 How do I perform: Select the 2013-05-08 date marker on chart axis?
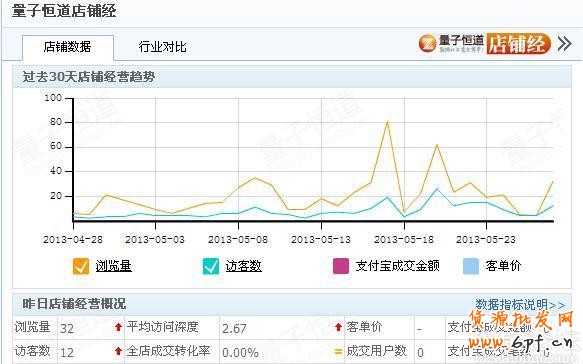pos(238,240)
